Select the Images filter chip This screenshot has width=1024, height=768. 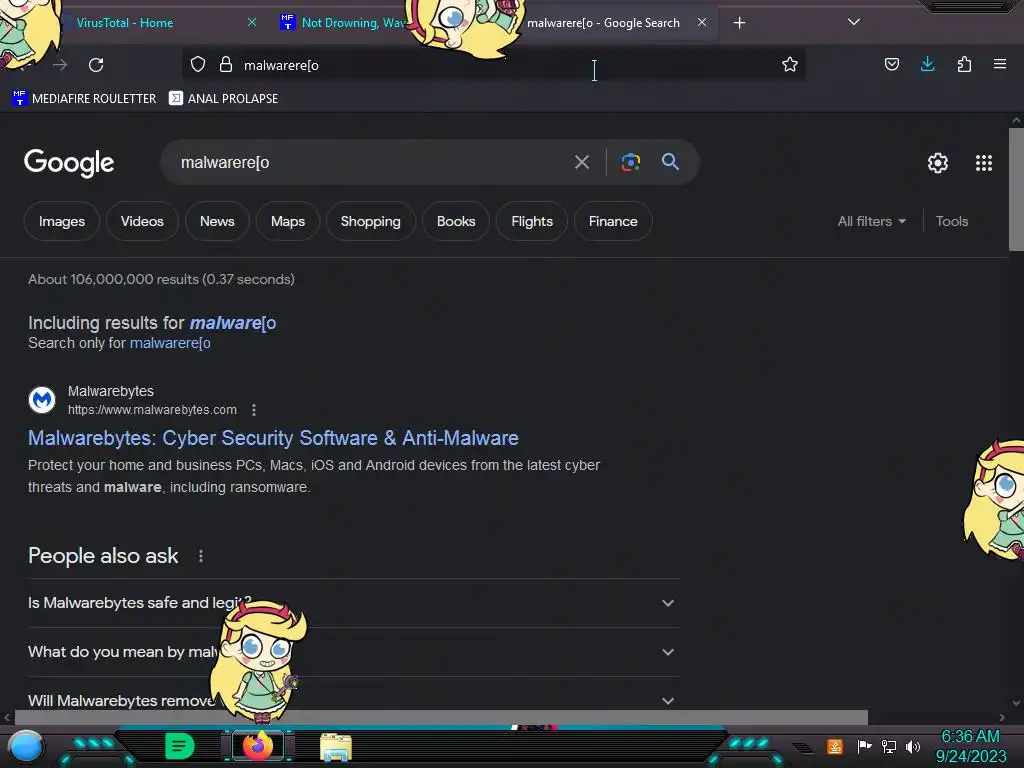62,221
